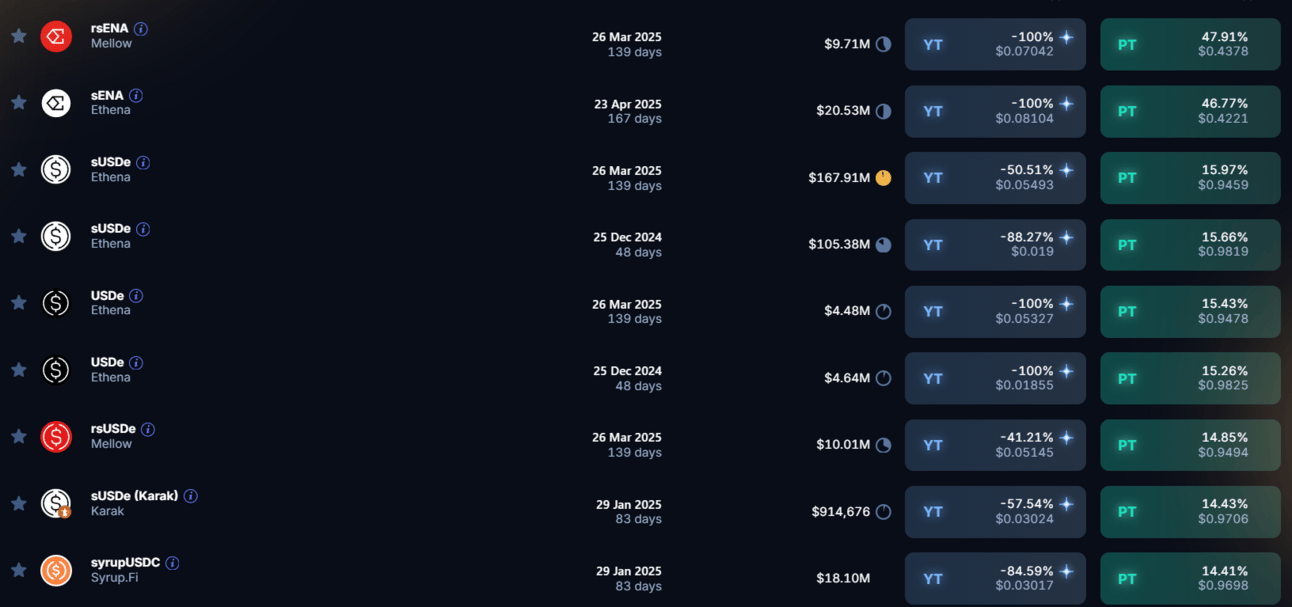
Task: Select YT for sUSDe at -88.27%
Action: click(x=995, y=245)
